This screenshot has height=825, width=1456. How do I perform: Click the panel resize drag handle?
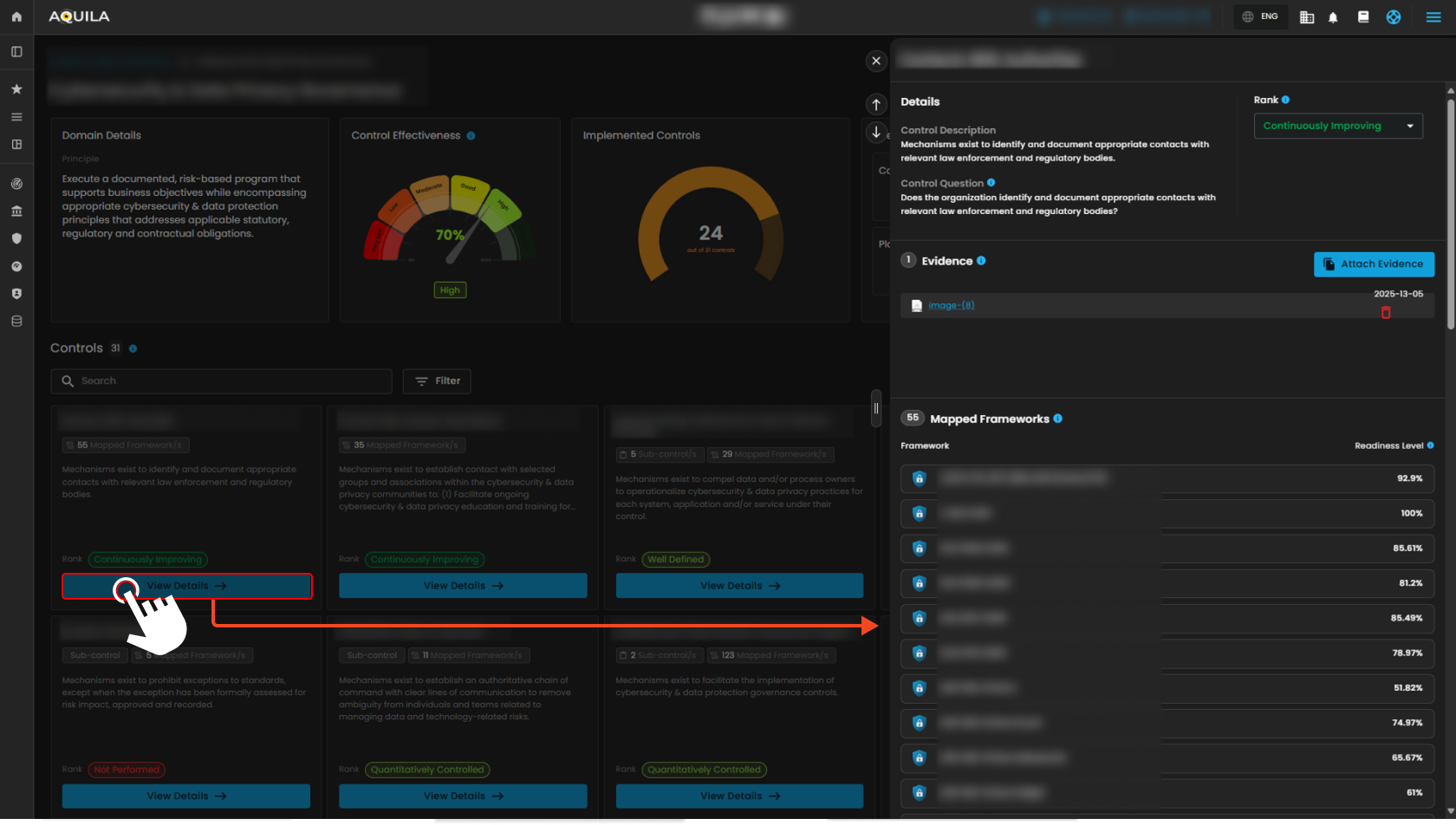pos(876,408)
